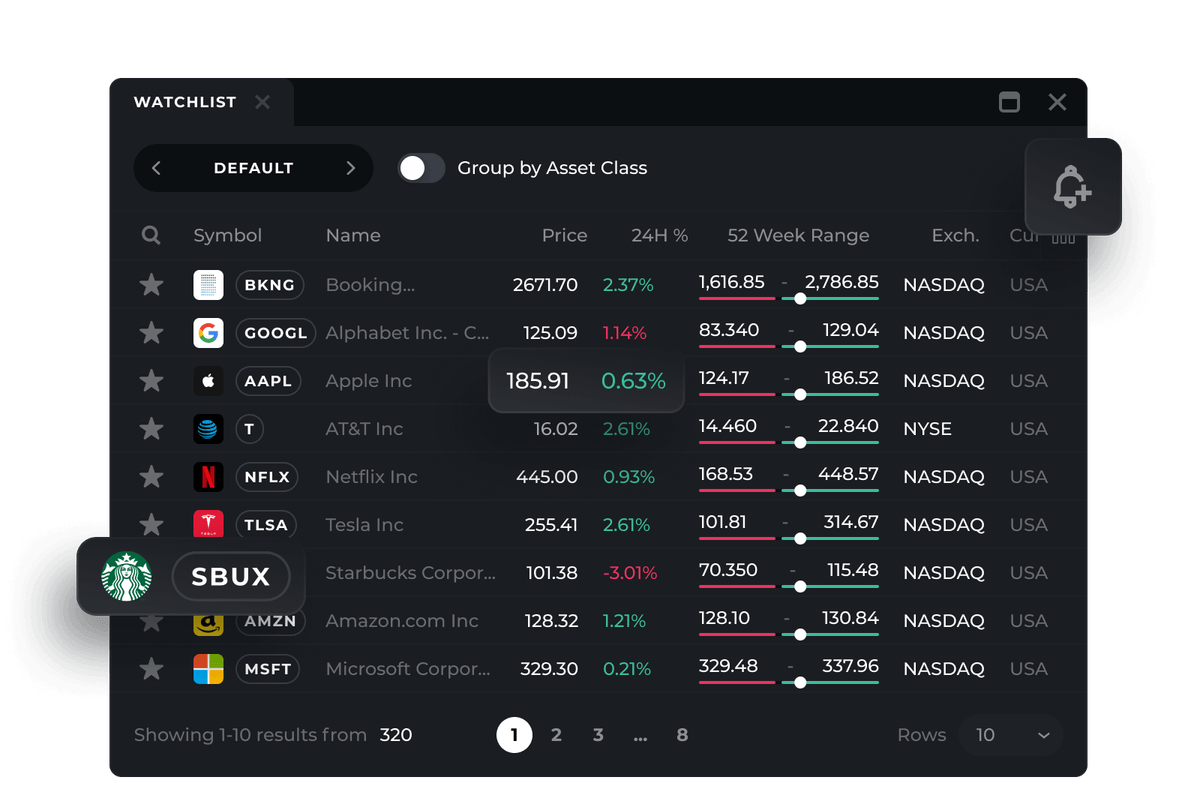Click the AT&T logo icon

(208, 429)
